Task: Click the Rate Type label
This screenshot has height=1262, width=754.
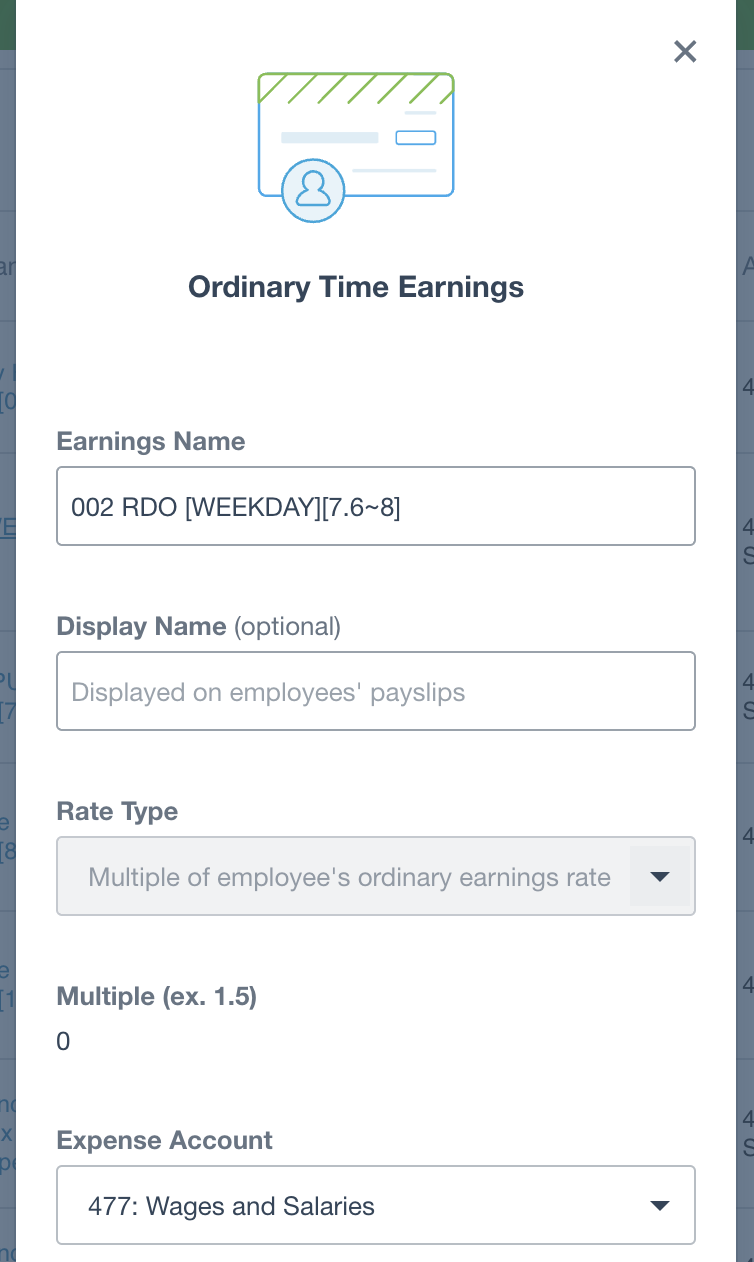Action: tap(118, 811)
